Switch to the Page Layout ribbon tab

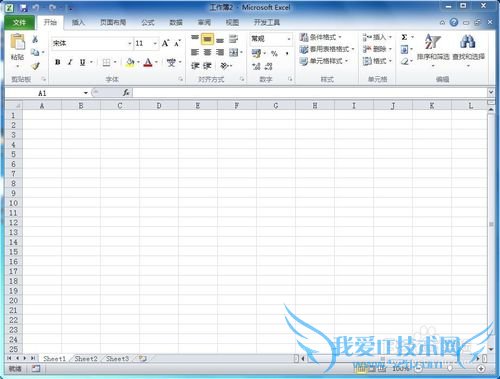pyautogui.click(x=113, y=22)
